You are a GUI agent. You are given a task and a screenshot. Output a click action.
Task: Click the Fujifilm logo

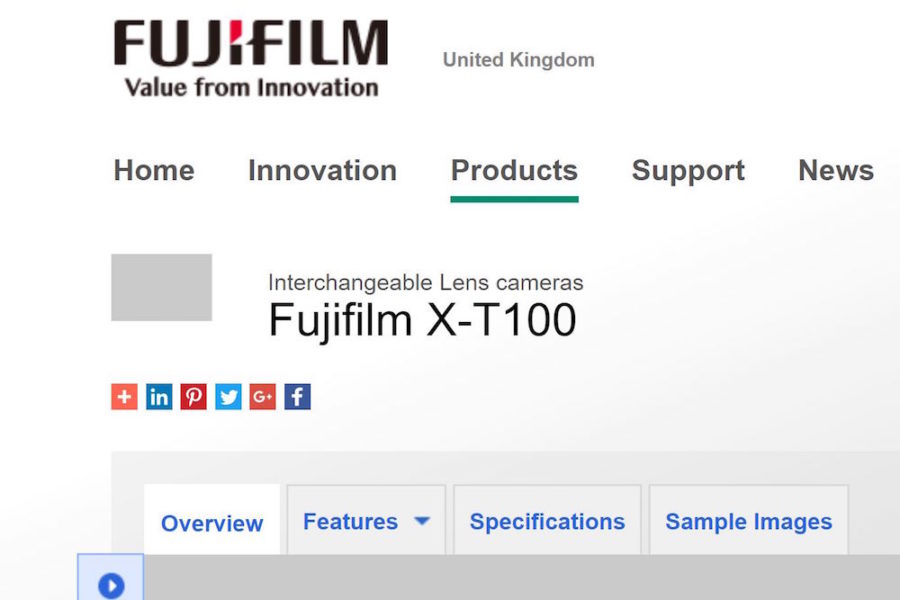click(250, 58)
